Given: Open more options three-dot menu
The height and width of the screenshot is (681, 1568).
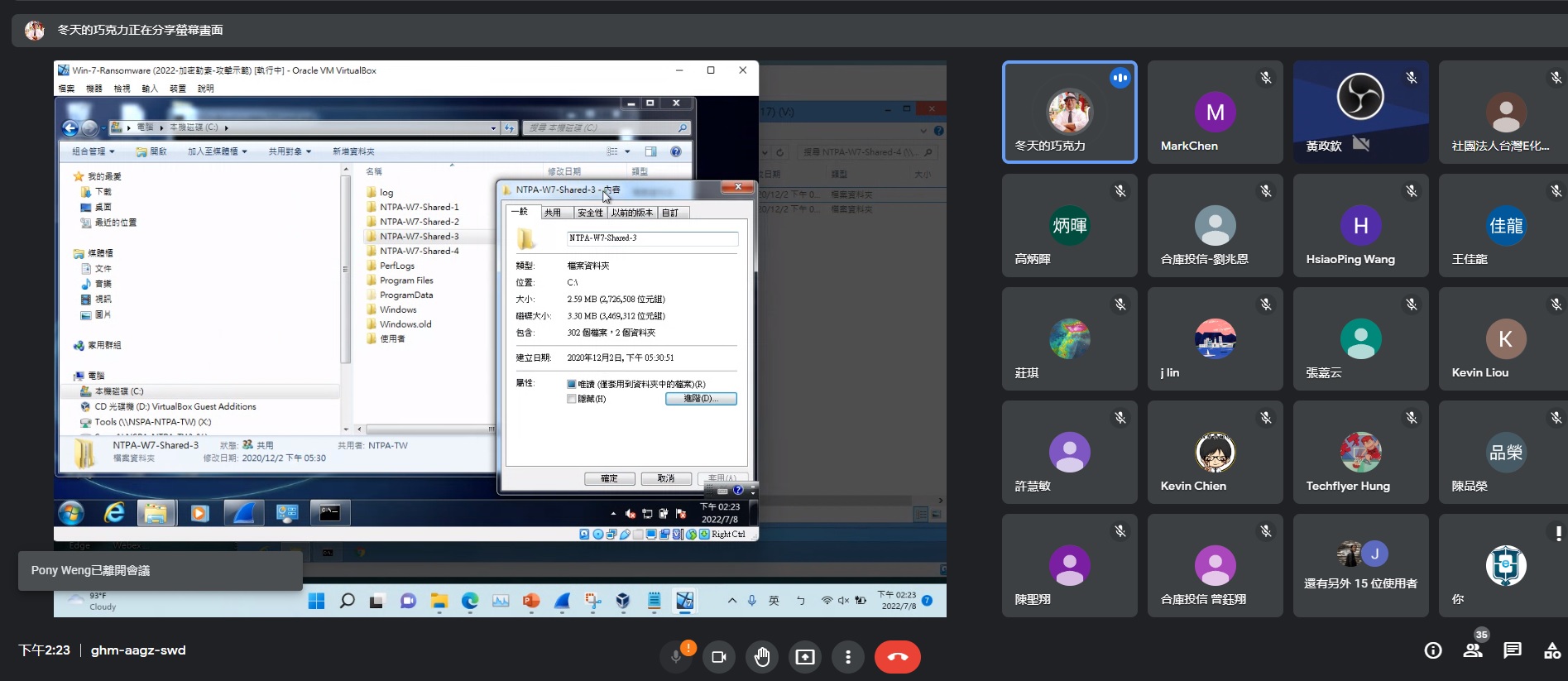Looking at the screenshot, I should (848, 657).
